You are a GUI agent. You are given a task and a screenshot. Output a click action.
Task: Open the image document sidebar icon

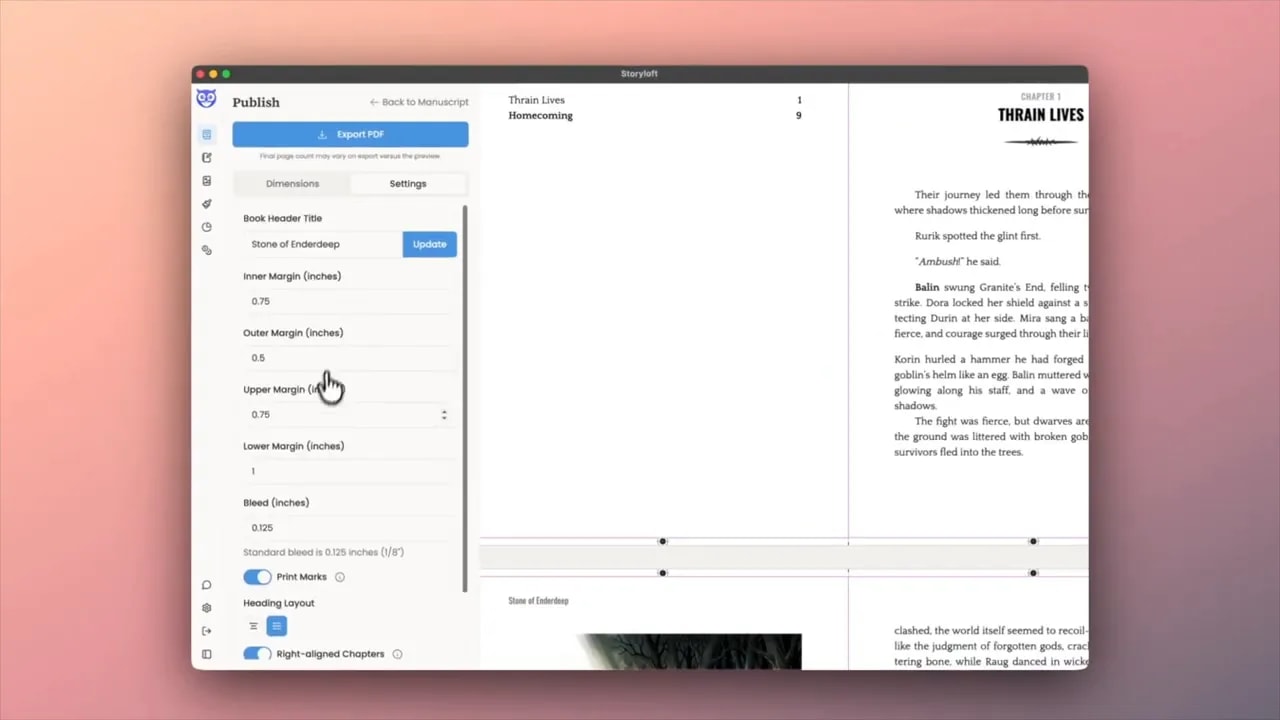(x=207, y=181)
